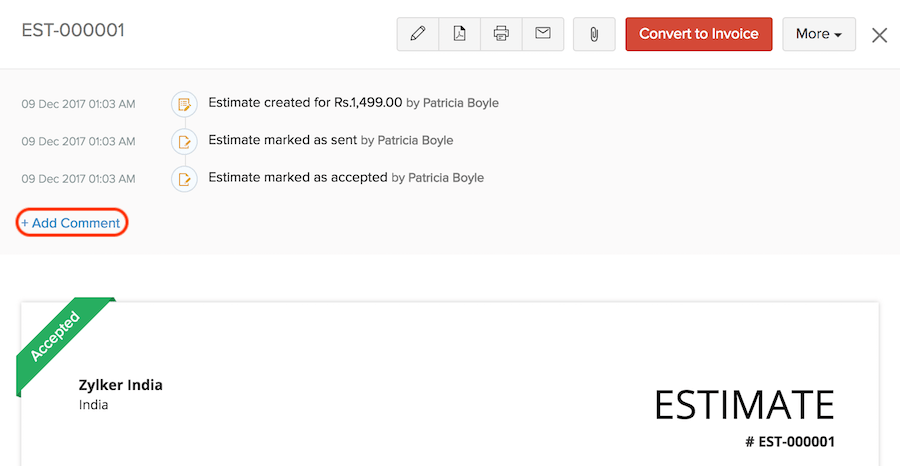
Task: Click Convert to Invoice button
Action: coord(699,34)
